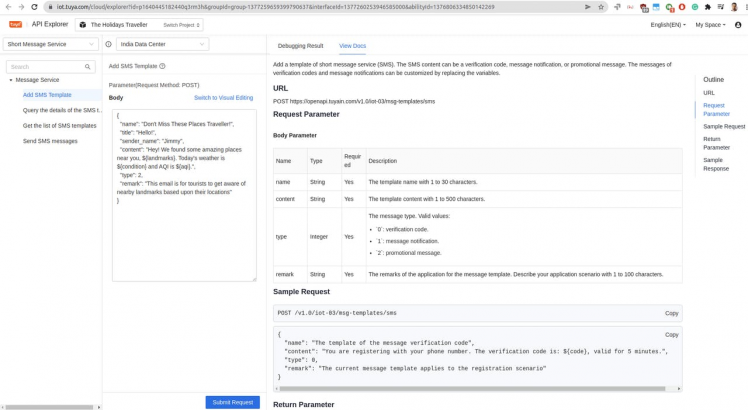Screen dimensions: 748x410
Task: Switch to the Debugging Result tab
Action: 300,46
